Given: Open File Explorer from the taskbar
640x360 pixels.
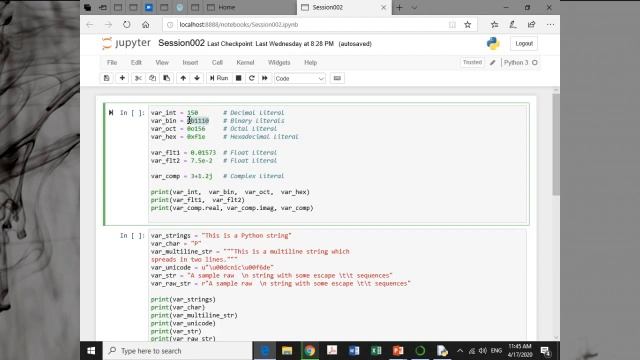Looking at the screenshot, I should click(x=287, y=351).
